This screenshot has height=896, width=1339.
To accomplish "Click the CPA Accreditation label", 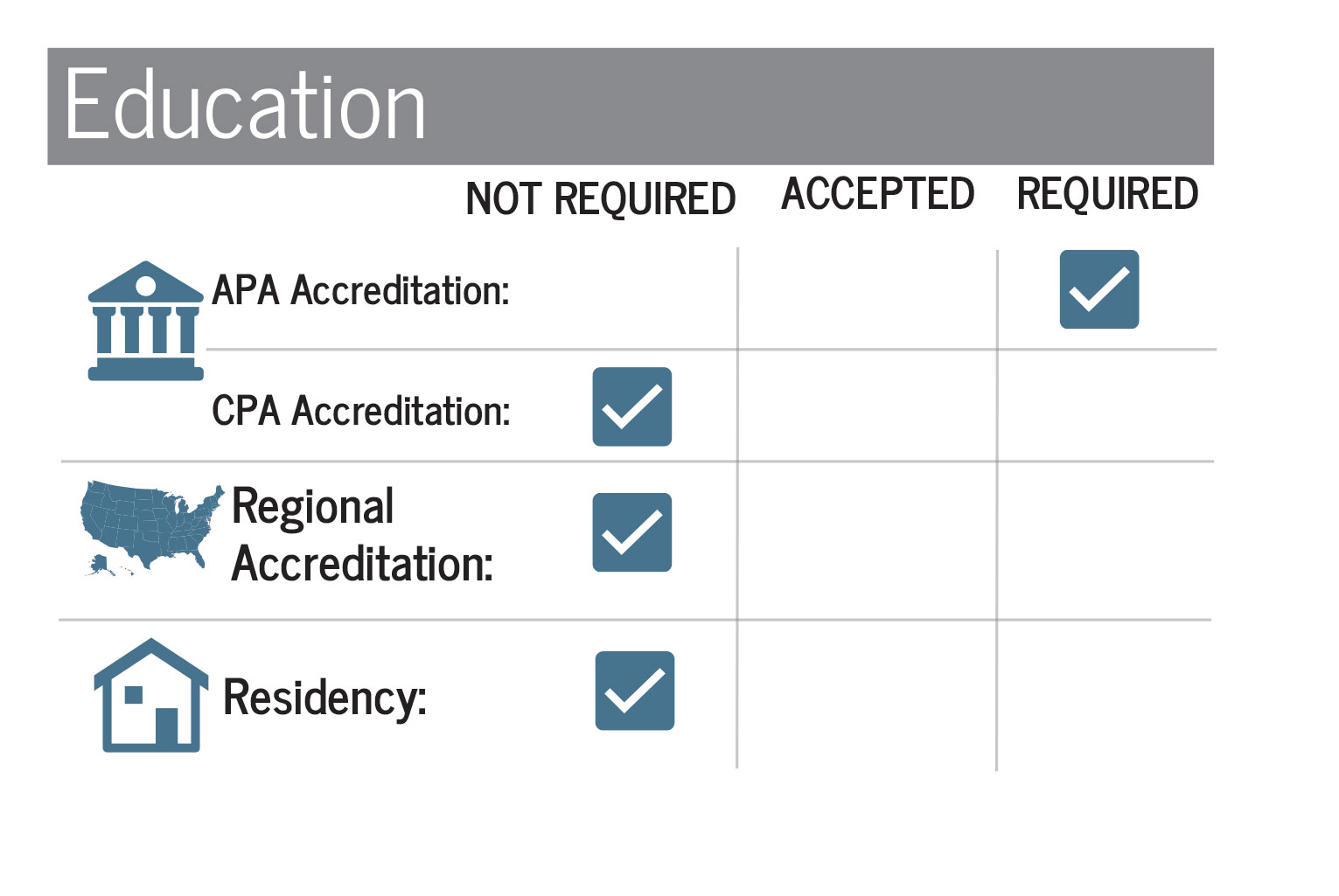I will [360, 411].
